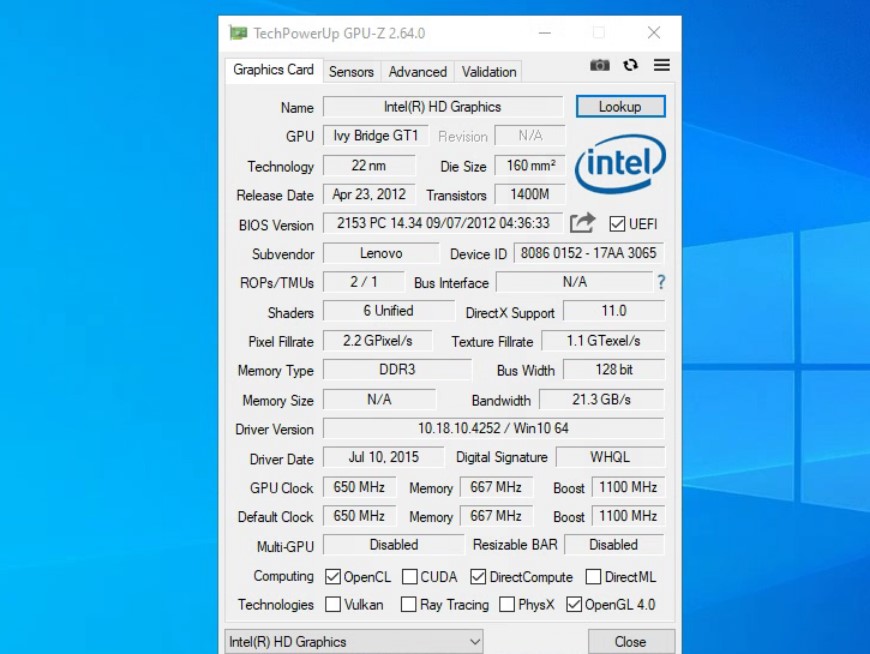Select the Validation tab
The image size is (870, 654).
(x=489, y=72)
